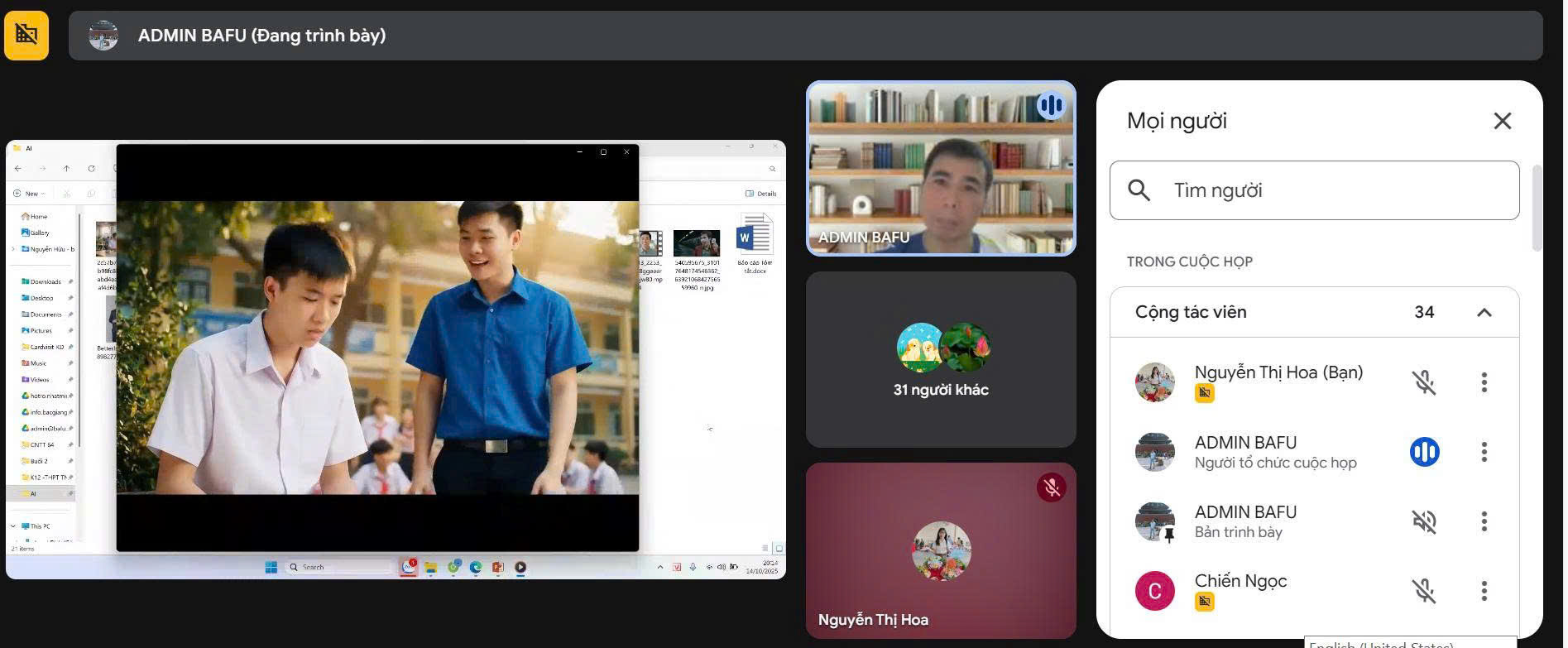This screenshot has width=1568, height=648.
Task: Click the yellow badge under Chiến Ngọc
Action: click(x=1204, y=602)
